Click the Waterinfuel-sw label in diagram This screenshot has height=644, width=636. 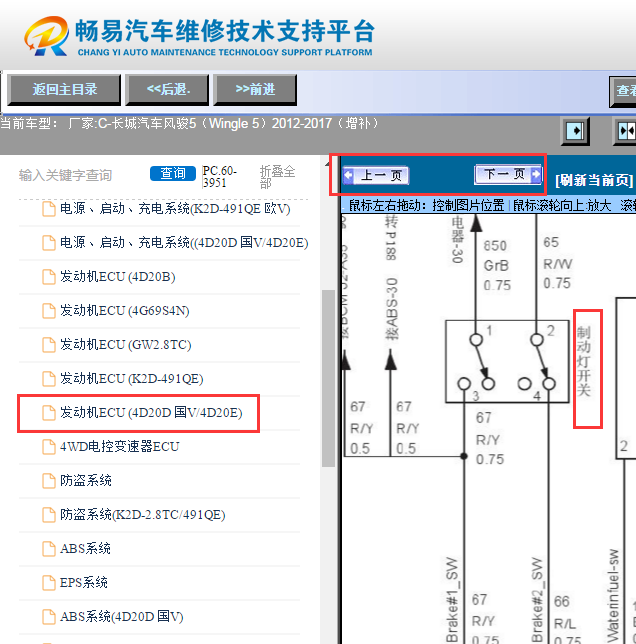coord(613,596)
